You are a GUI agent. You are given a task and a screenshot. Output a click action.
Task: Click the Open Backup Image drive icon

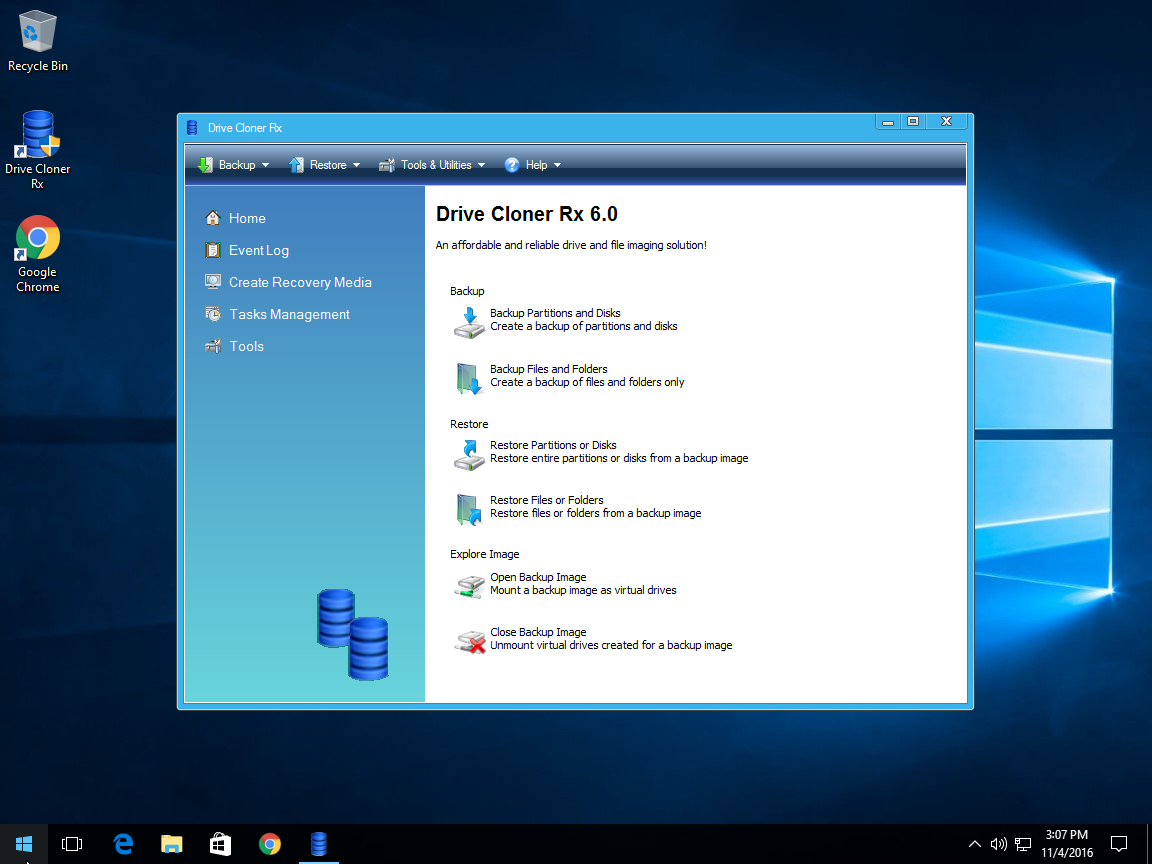click(468, 586)
